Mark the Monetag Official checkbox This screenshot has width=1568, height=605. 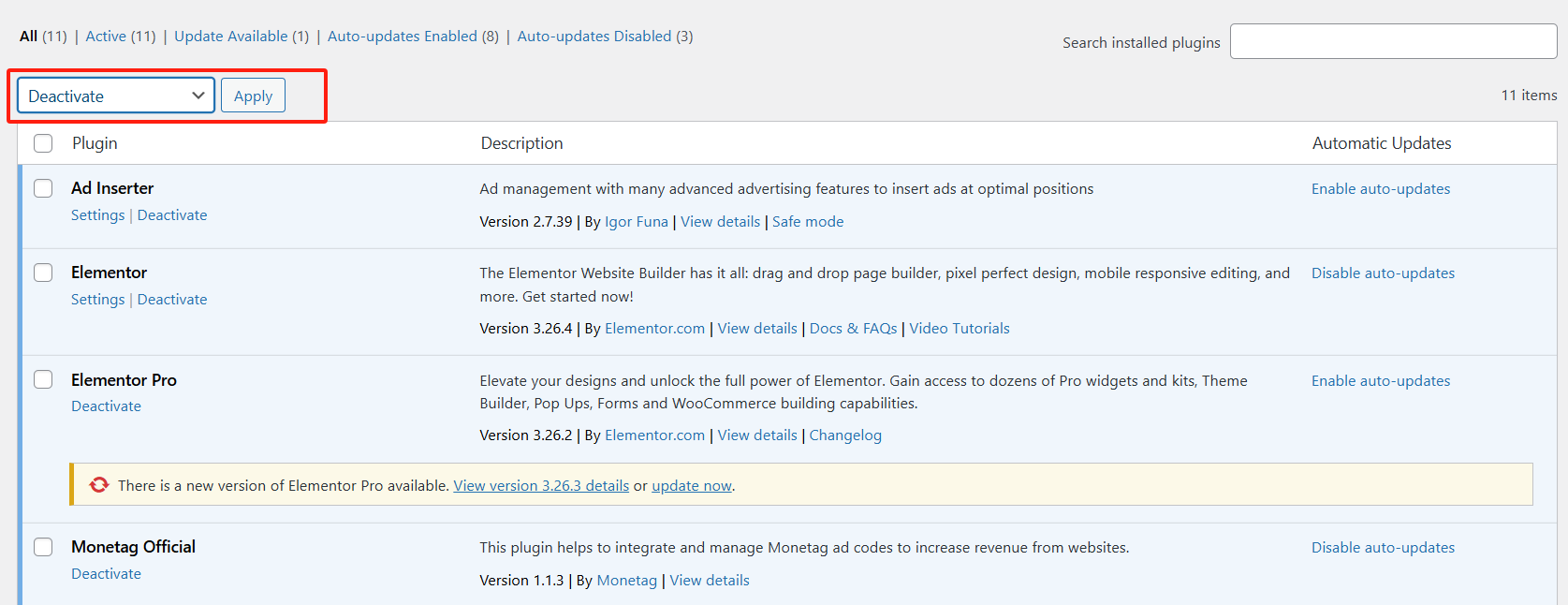coord(43,547)
